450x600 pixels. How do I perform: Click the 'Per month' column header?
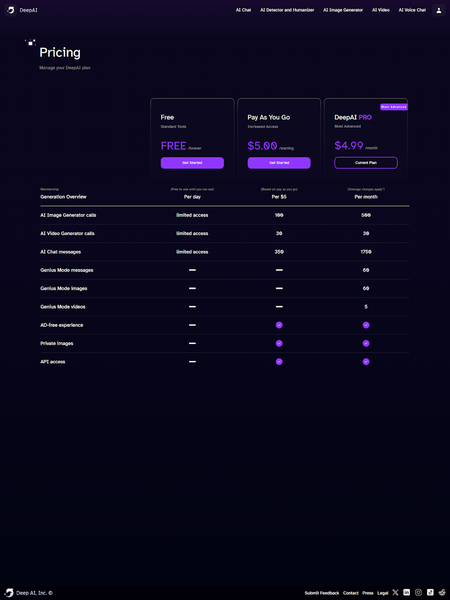coord(366,197)
